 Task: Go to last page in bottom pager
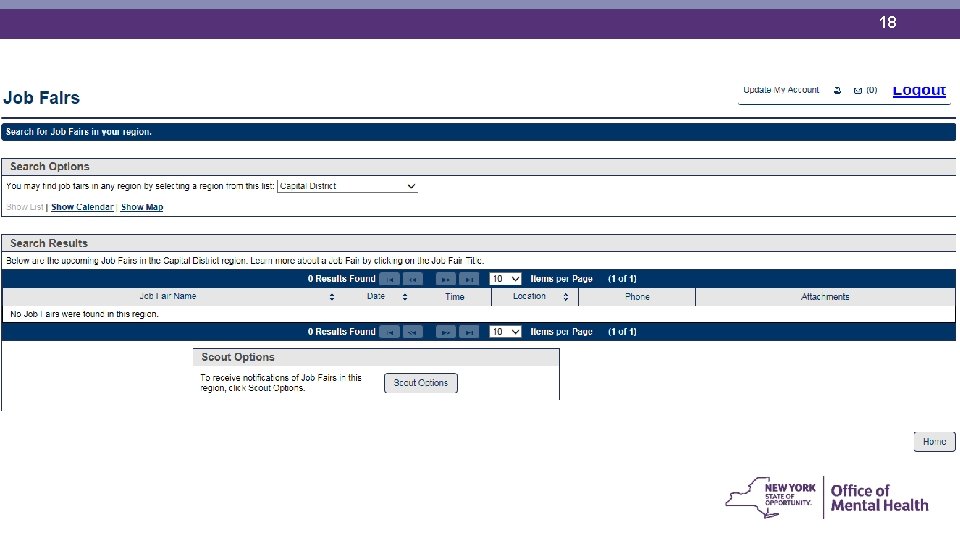(469, 332)
